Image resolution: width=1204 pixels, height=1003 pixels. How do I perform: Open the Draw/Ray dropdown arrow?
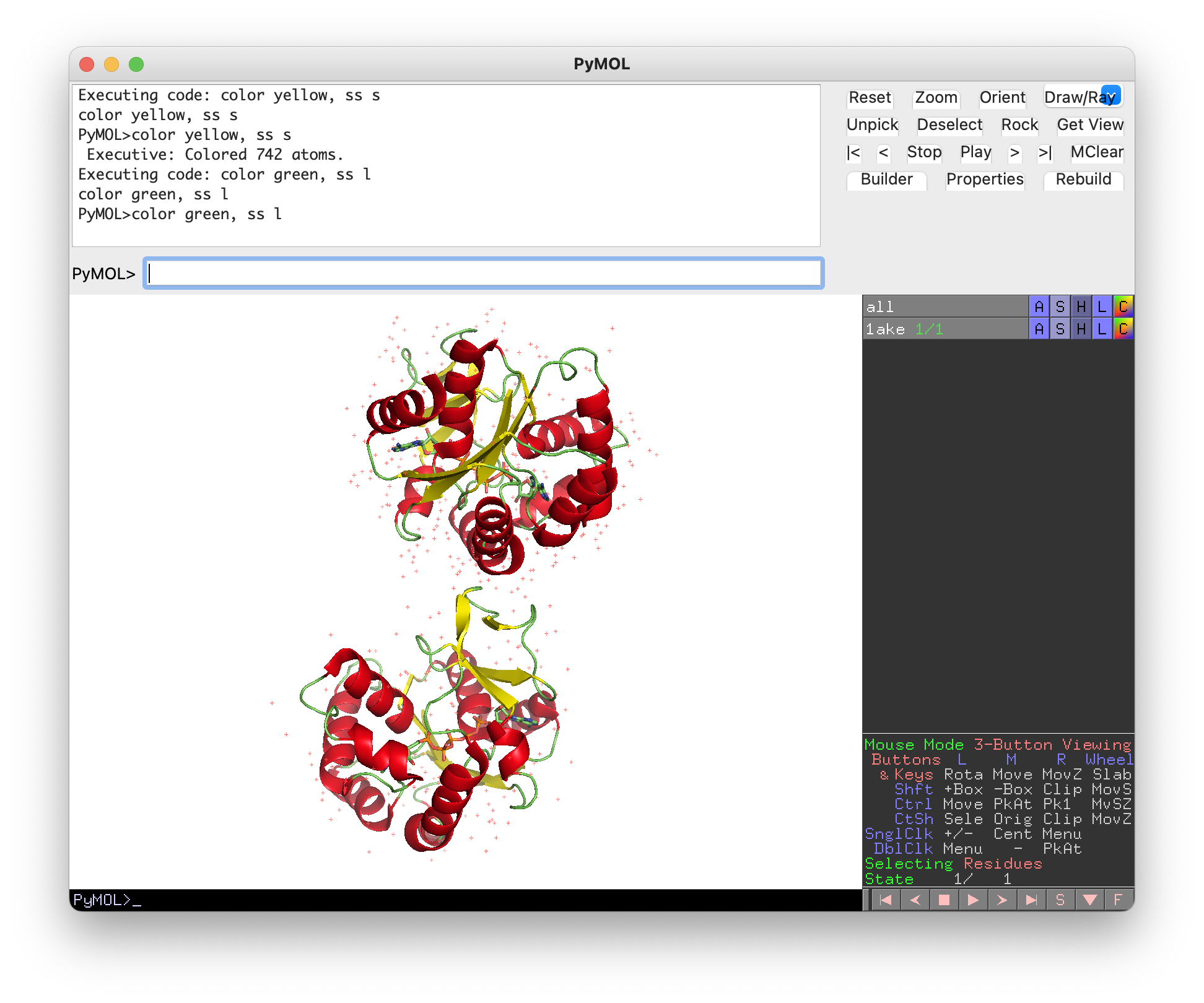pos(1112,95)
